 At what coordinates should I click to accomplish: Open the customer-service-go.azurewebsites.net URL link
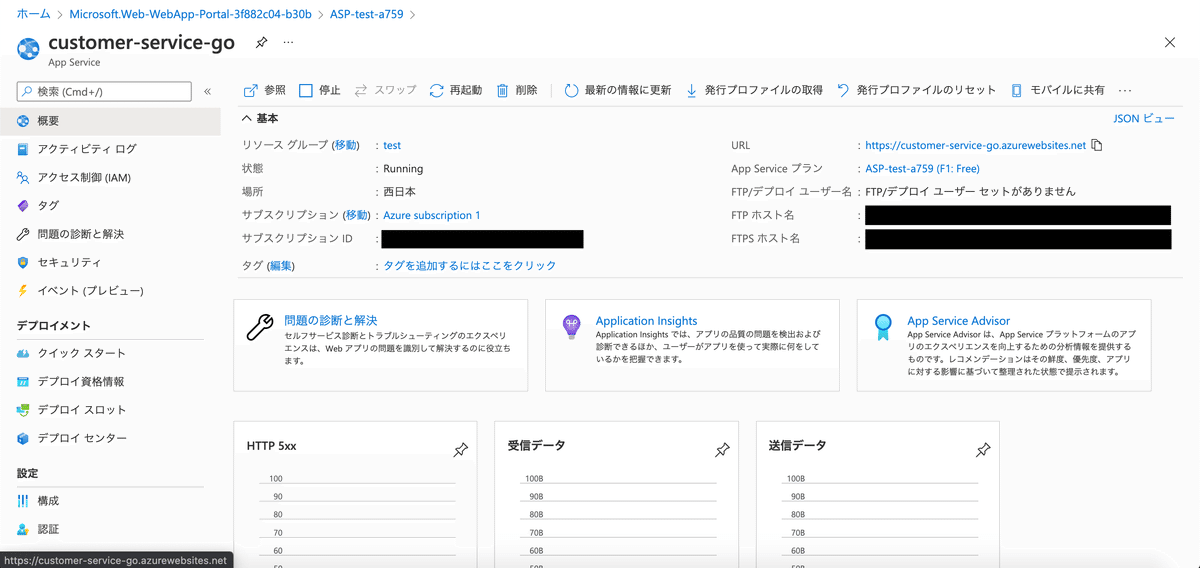[975, 145]
